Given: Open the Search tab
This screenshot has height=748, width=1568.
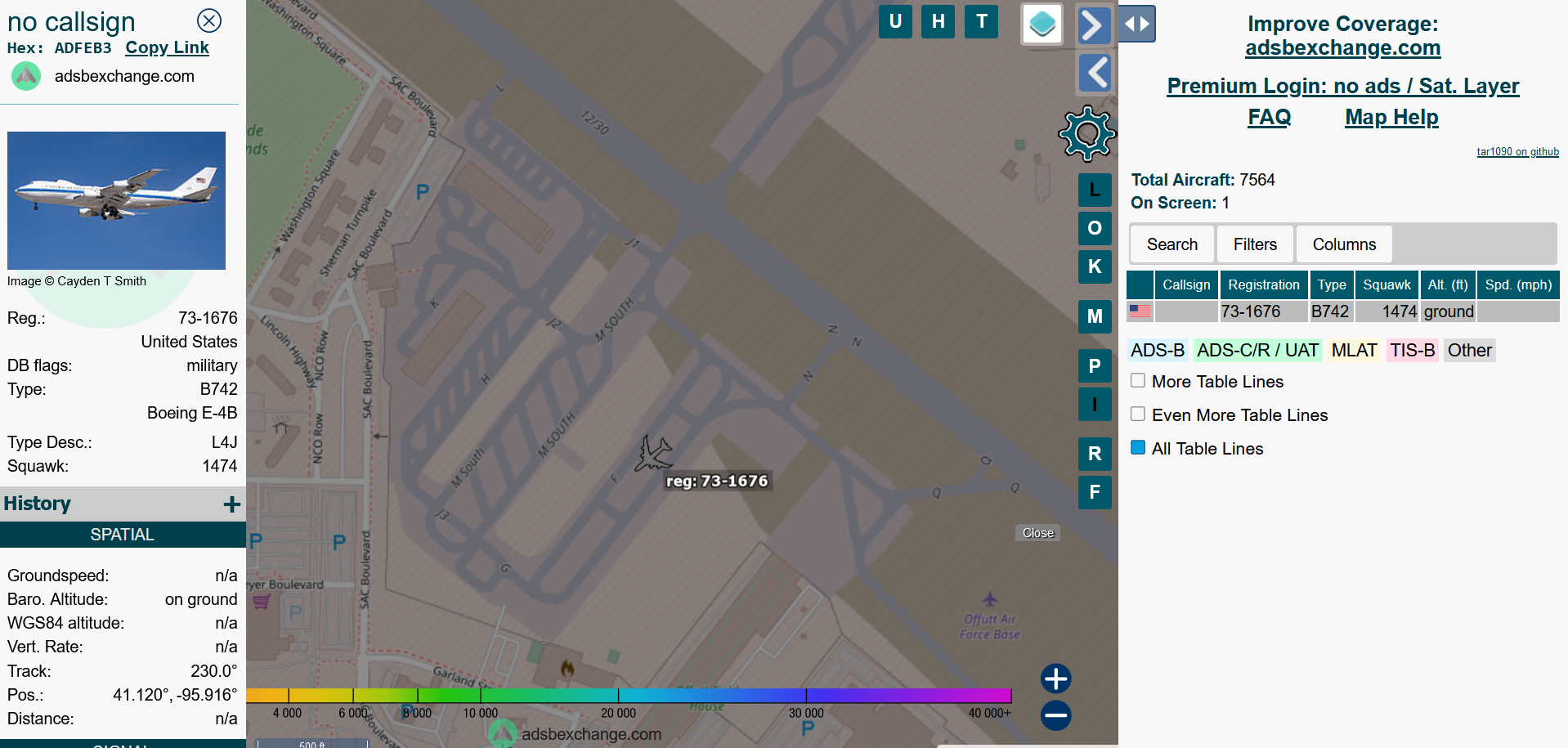Looking at the screenshot, I should pyautogui.click(x=1172, y=244).
